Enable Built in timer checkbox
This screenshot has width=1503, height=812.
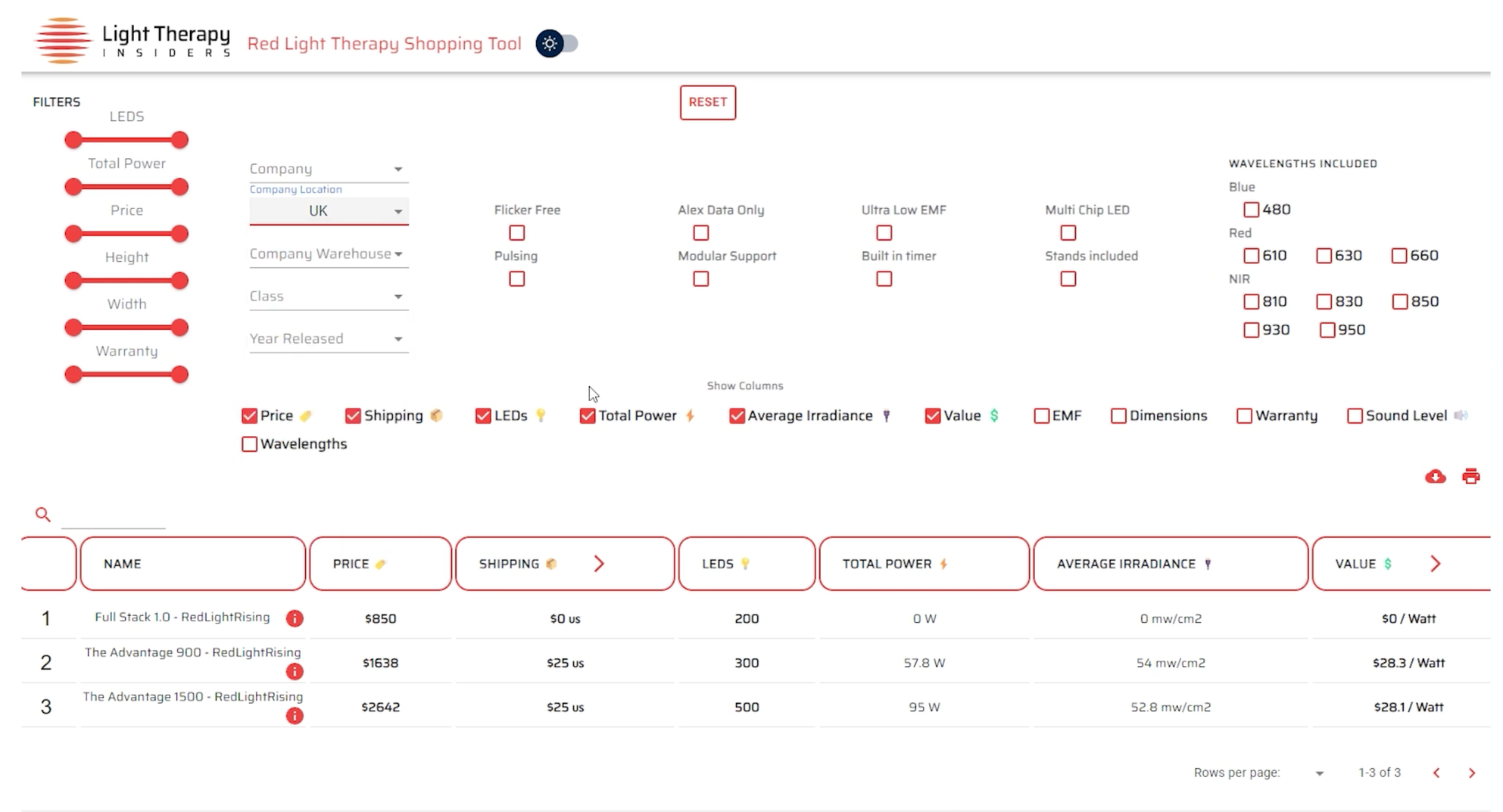pyautogui.click(x=884, y=279)
